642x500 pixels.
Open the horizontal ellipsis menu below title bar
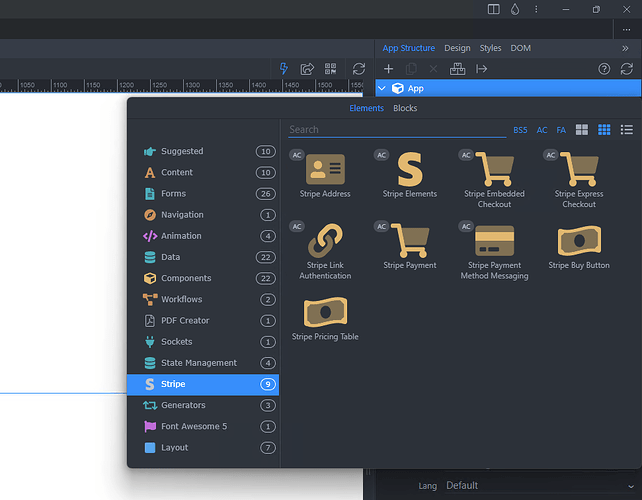click(626, 29)
